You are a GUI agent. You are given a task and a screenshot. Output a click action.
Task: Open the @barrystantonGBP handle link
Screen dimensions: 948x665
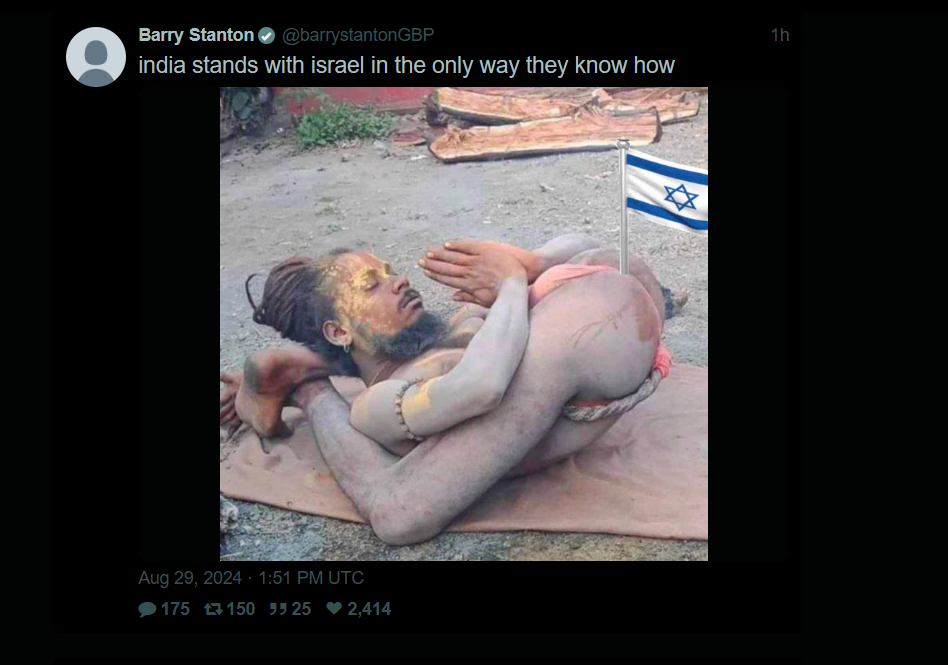pyautogui.click(x=358, y=35)
